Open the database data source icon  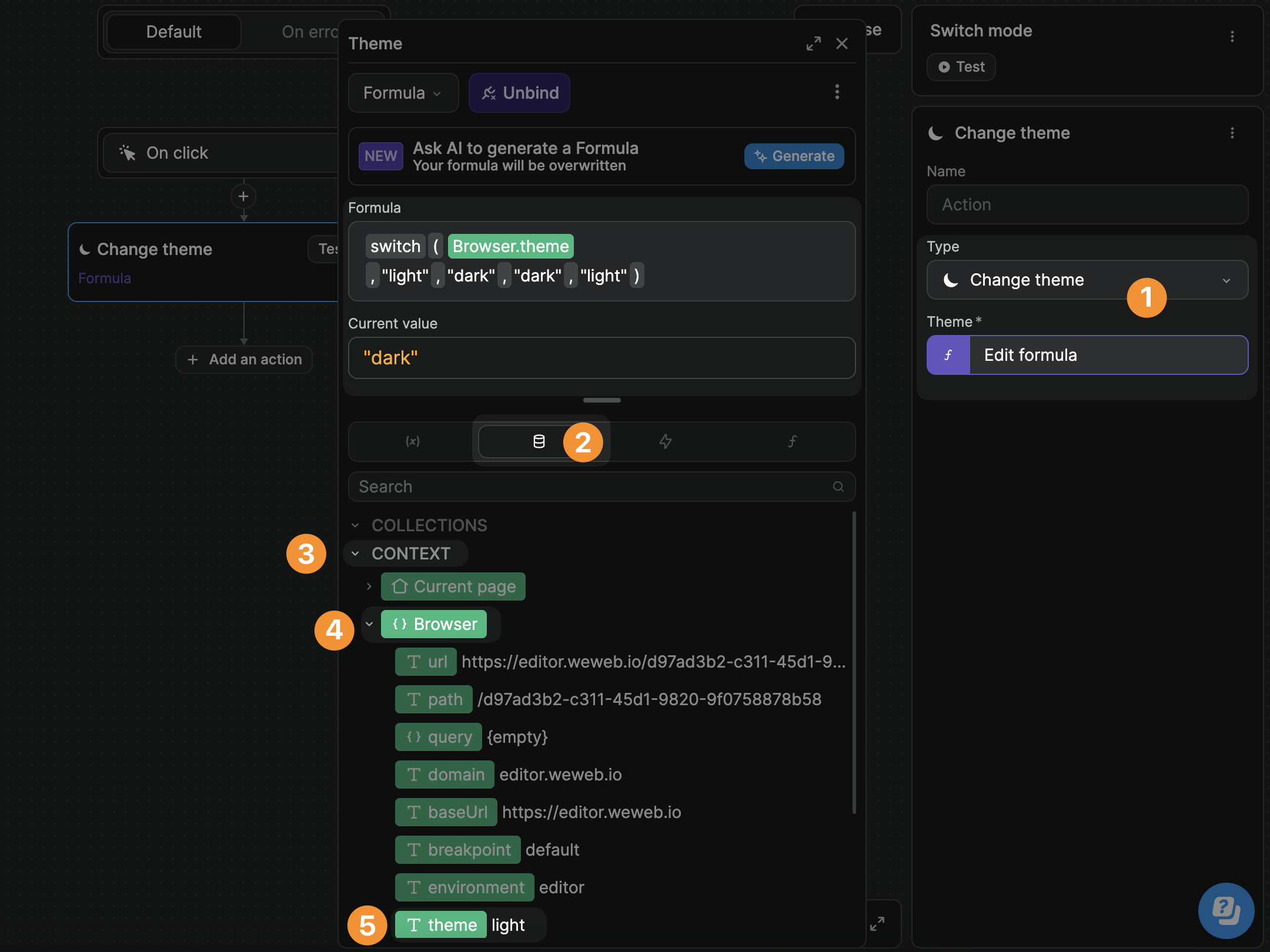[539, 441]
